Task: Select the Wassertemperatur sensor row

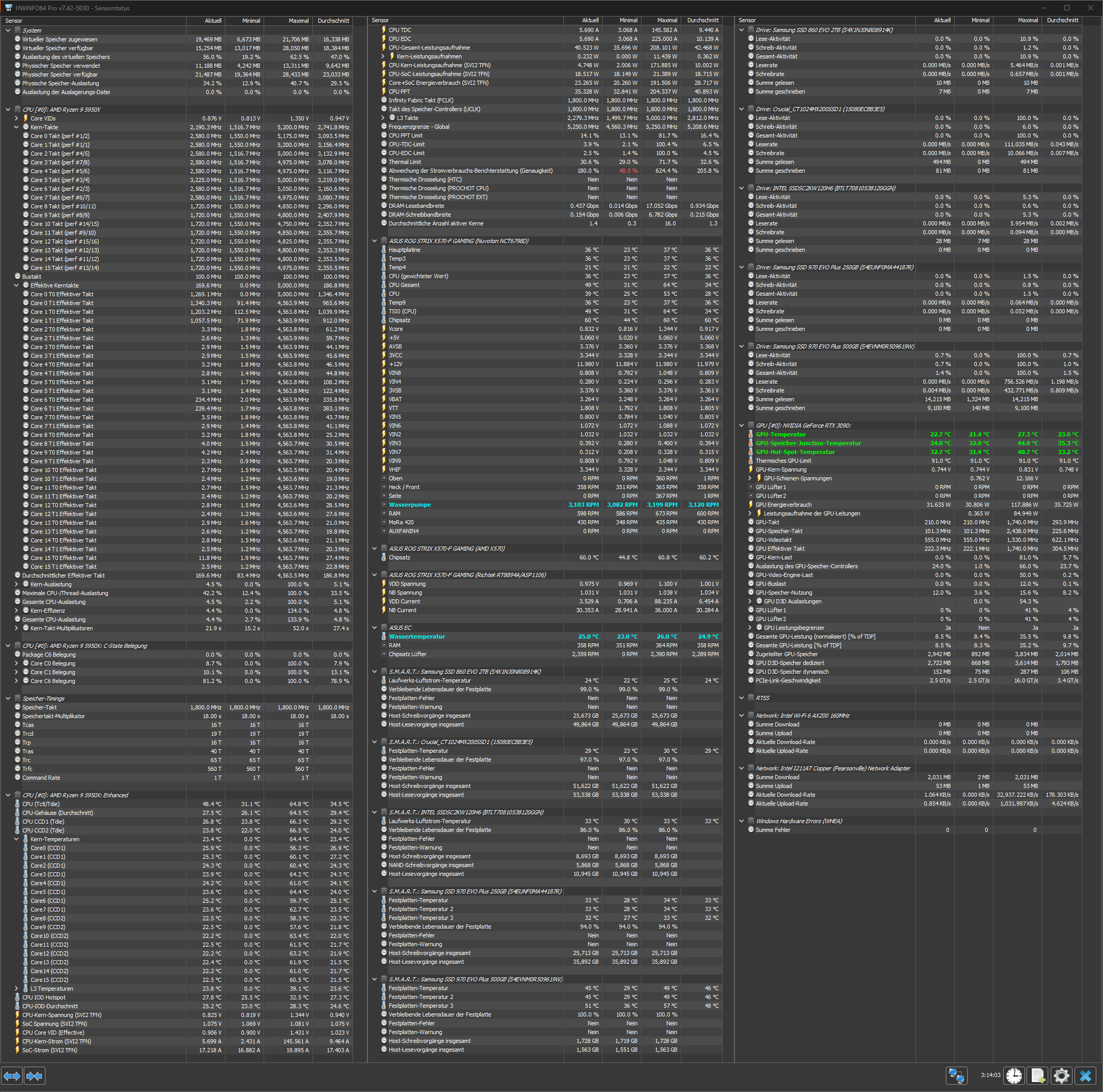Action: (417, 637)
